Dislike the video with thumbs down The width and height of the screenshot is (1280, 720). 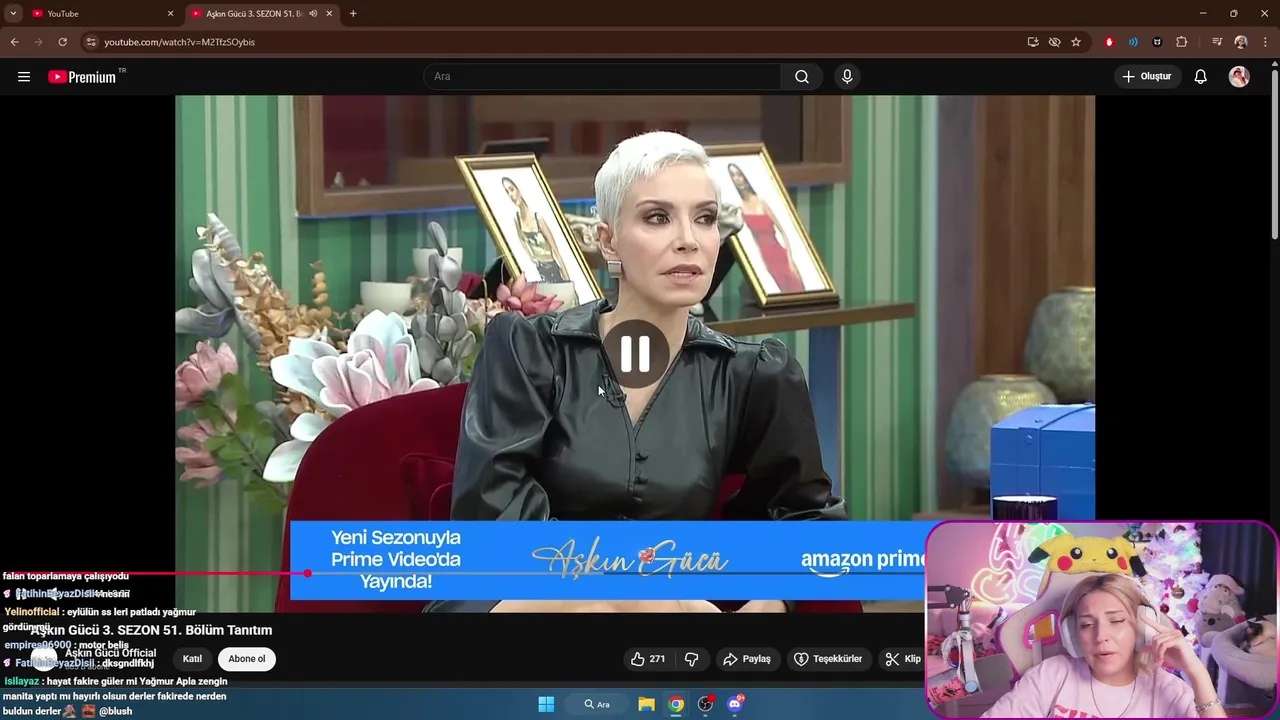691,659
